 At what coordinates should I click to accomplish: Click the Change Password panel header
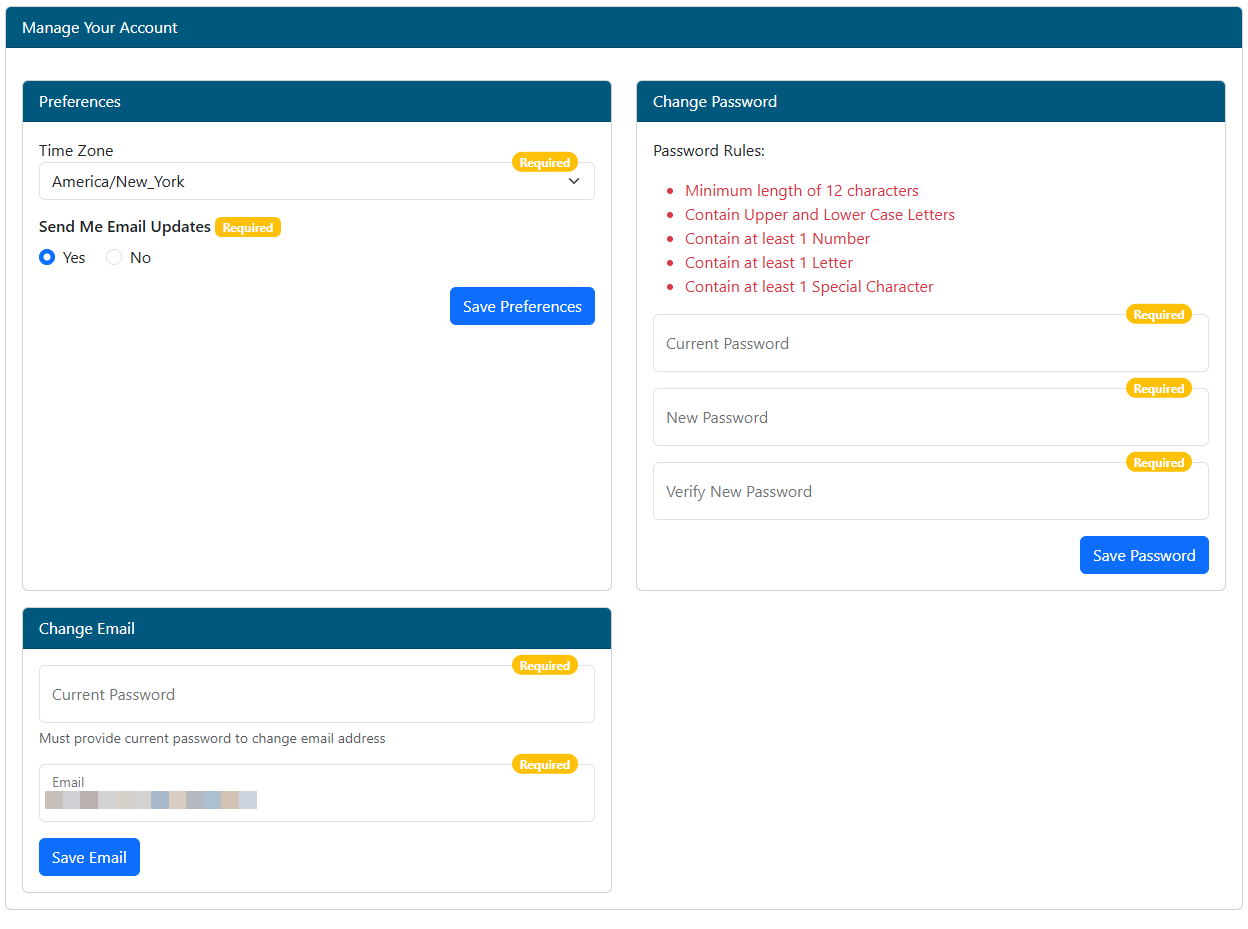(x=930, y=102)
